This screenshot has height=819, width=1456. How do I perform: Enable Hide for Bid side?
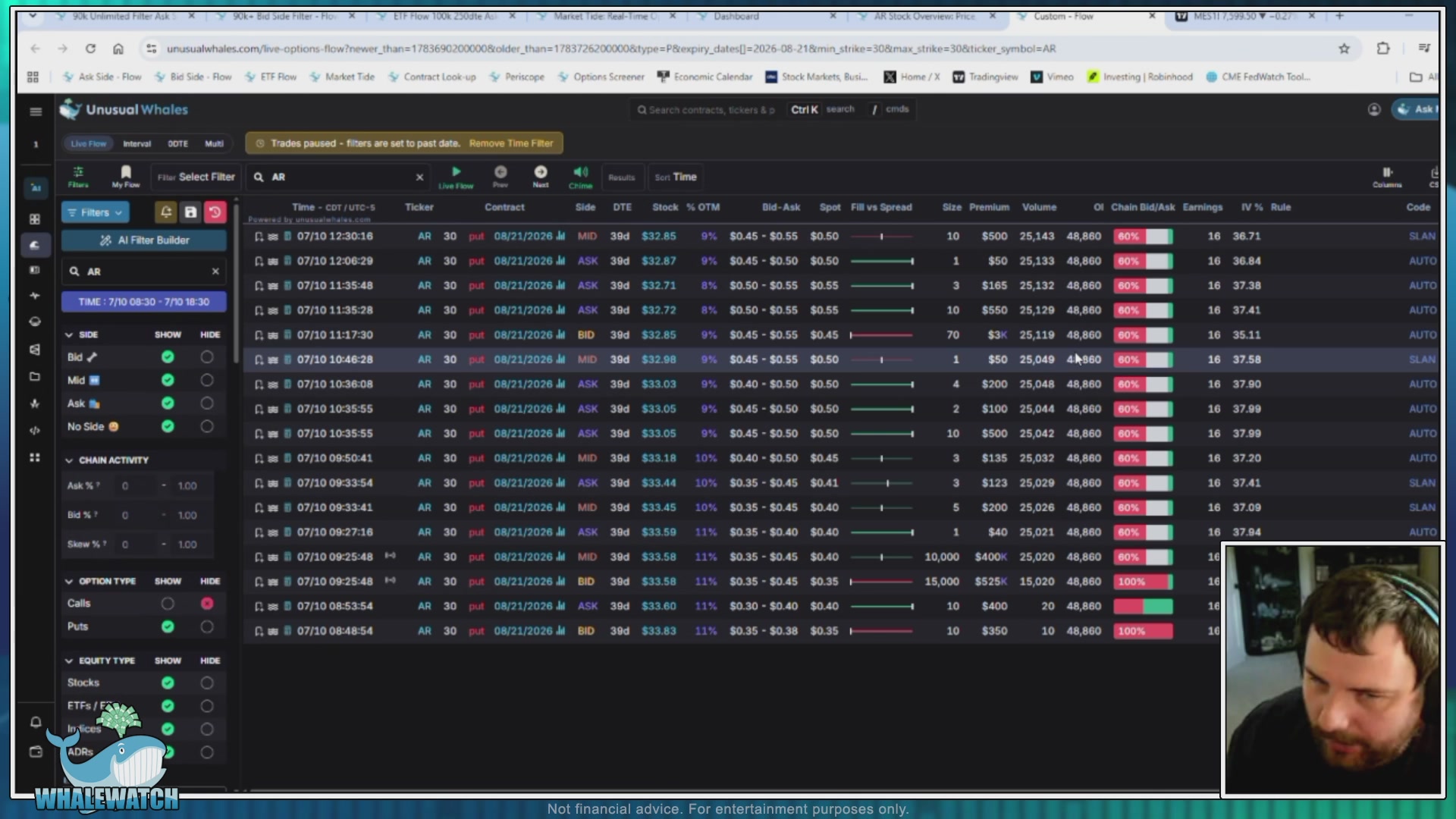[x=207, y=357]
